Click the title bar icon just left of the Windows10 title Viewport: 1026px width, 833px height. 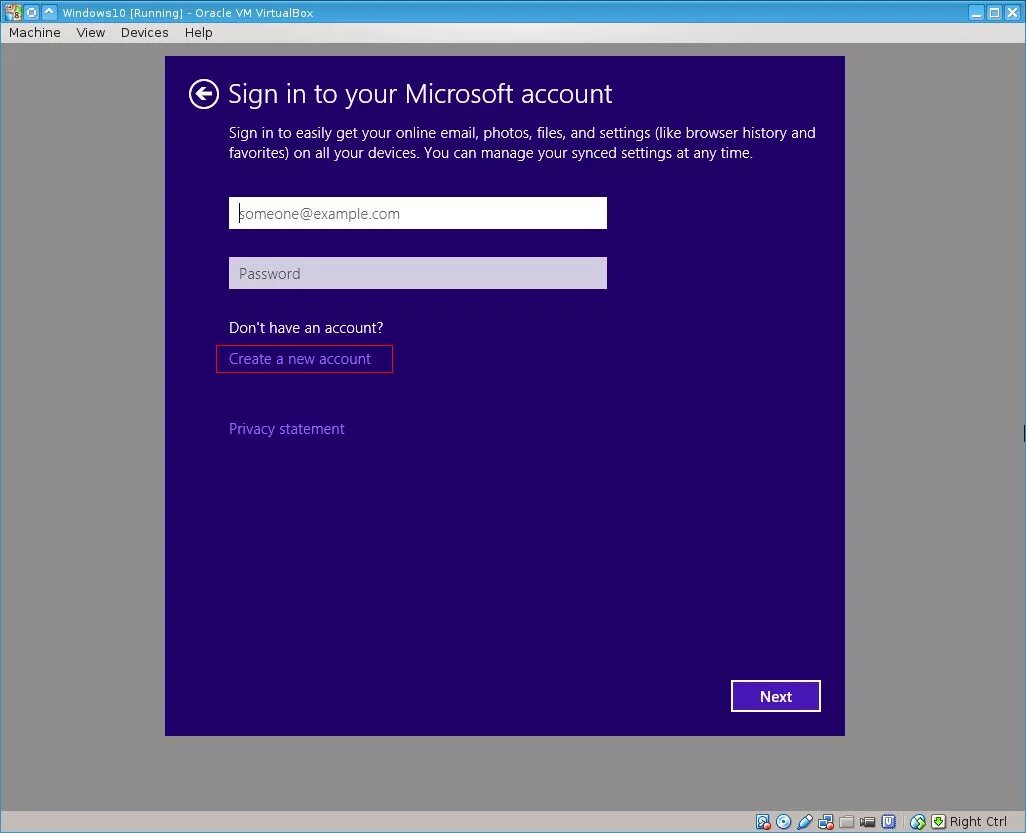point(49,12)
